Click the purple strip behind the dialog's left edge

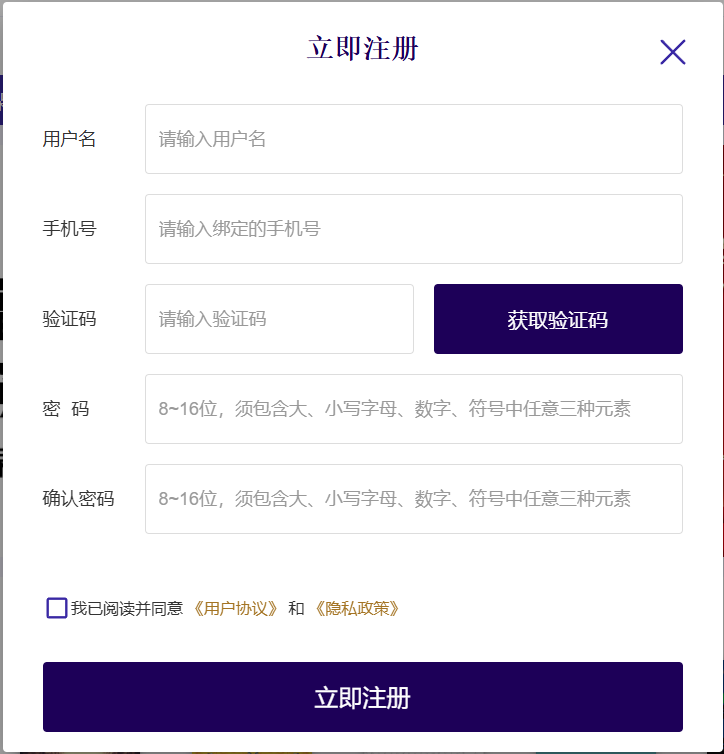coord(1,100)
